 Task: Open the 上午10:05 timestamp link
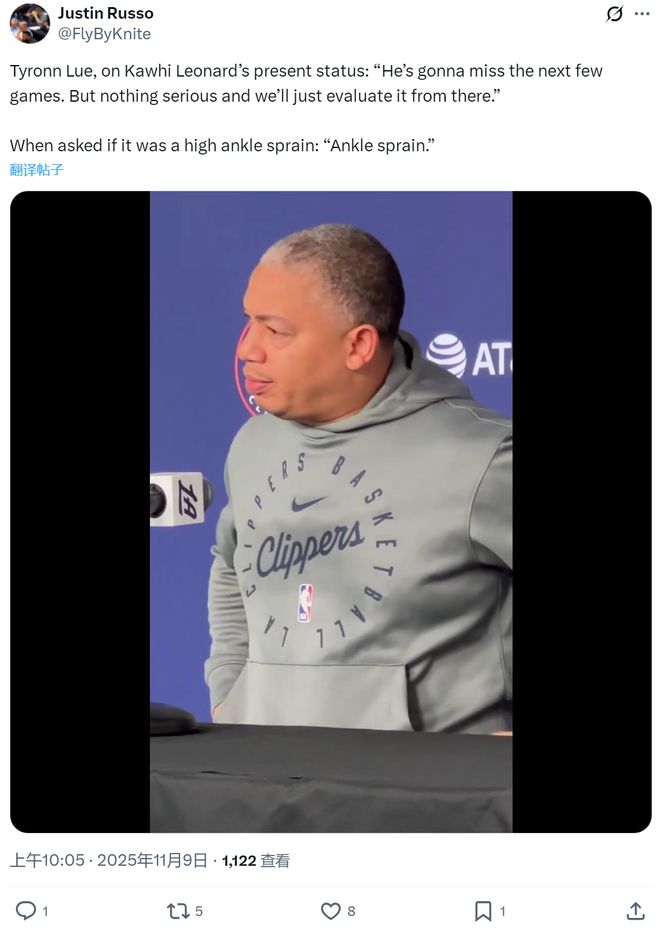click(47, 860)
